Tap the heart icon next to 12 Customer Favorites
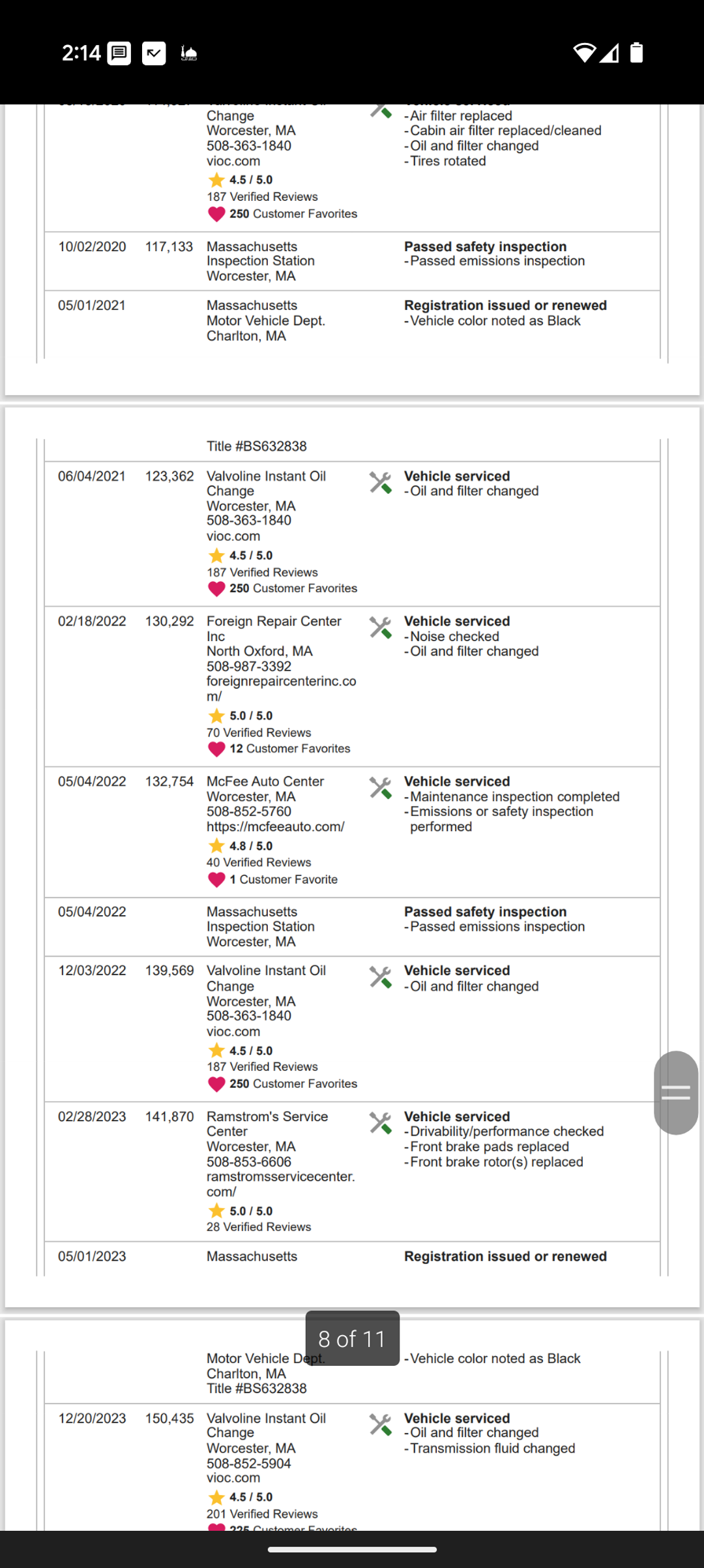The height and width of the screenshot is (1568, 704). click(x=216, y=749)
